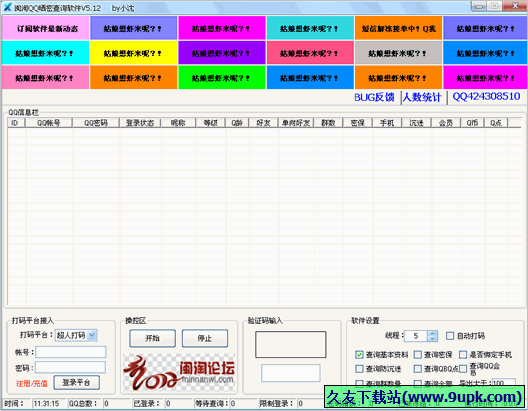Focus the captcha text input field
Screen dimensions: 528x411
coord(291,373)
